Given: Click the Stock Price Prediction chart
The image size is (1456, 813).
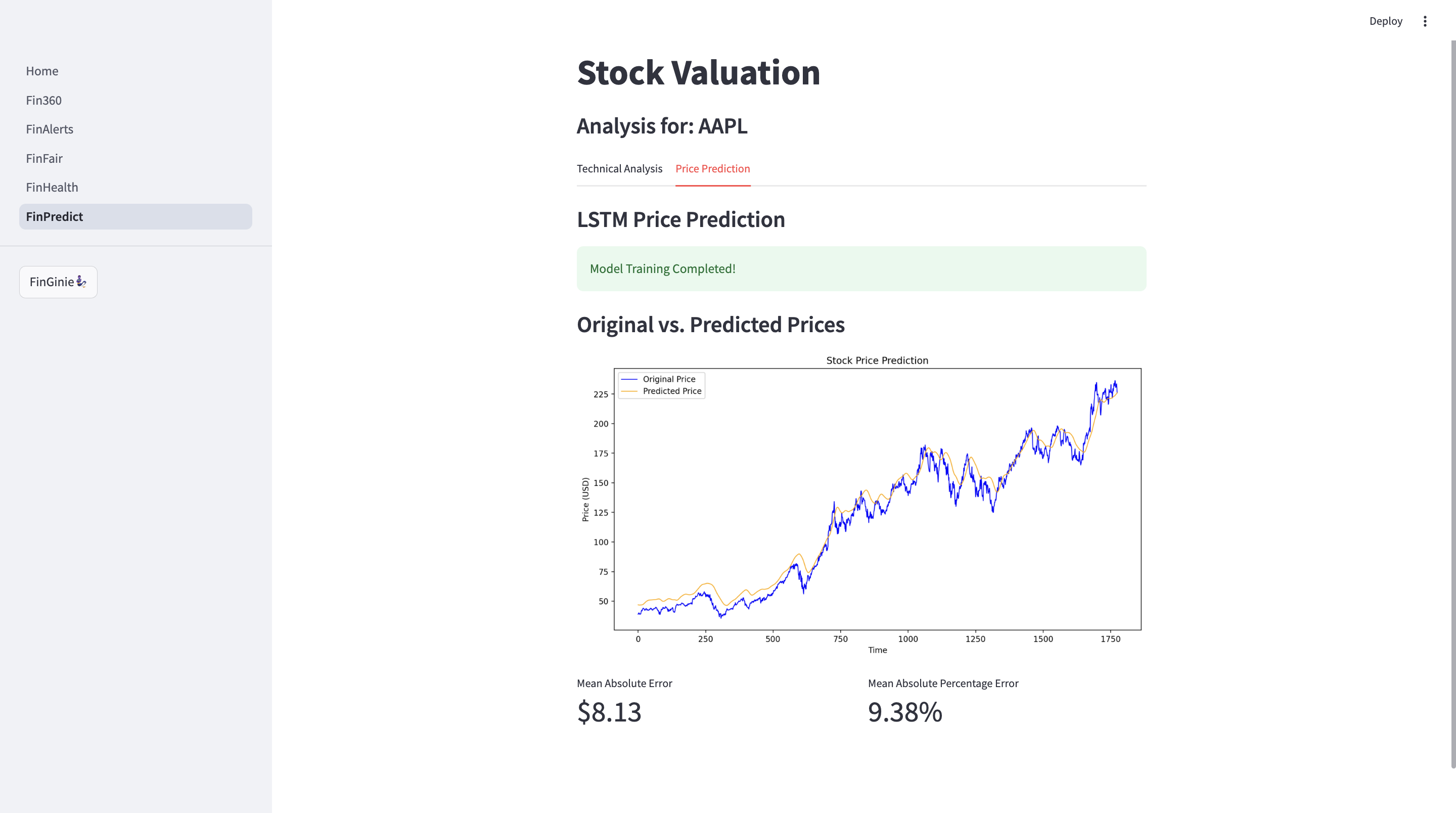Looking at the screenshot, I should tap(877, 499).
